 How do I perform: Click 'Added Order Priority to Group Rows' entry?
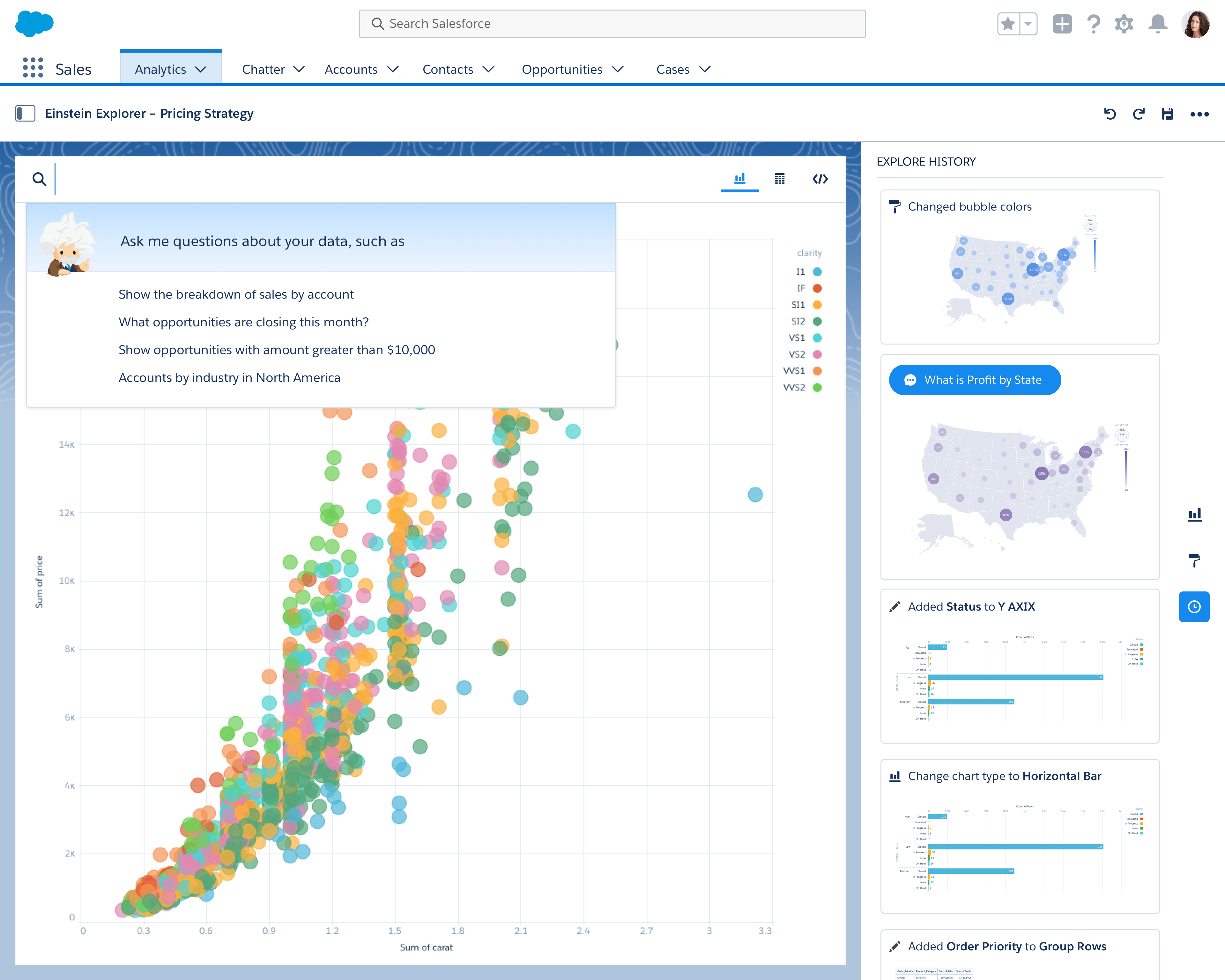tap(1007, 947)
